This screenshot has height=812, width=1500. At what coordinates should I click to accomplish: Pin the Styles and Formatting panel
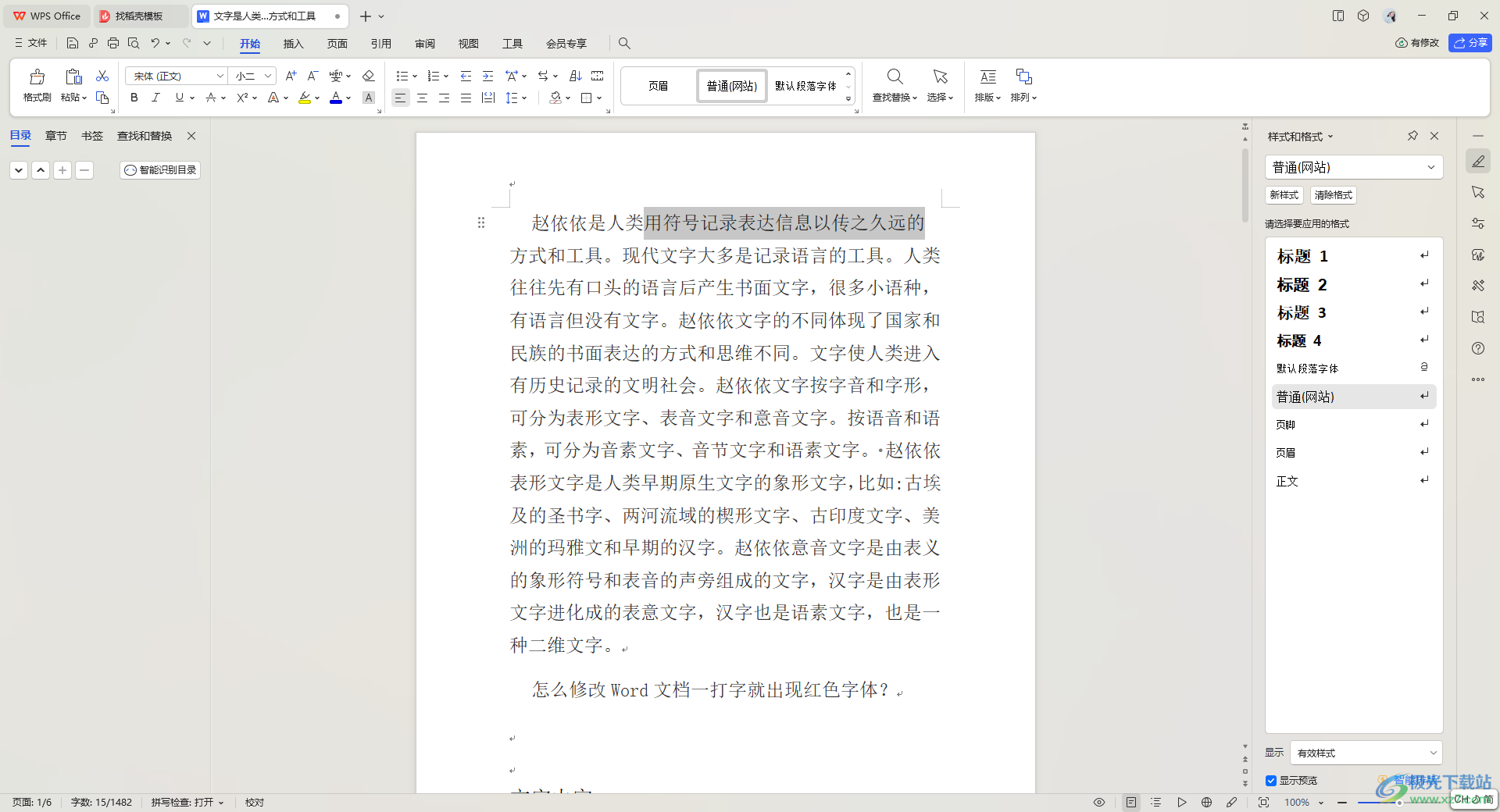tap(1412, 136)
